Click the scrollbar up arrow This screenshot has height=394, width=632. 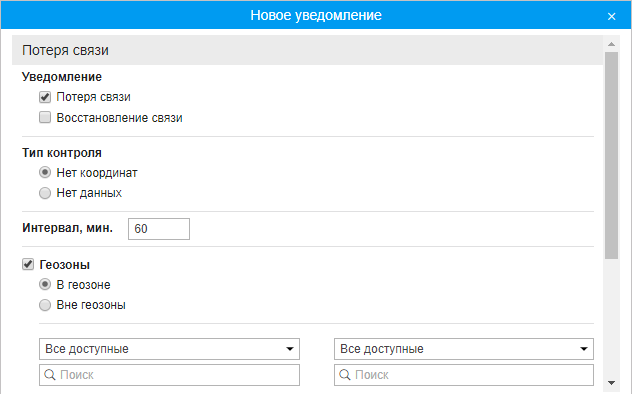pyautogui.click(x=611, y=44)
